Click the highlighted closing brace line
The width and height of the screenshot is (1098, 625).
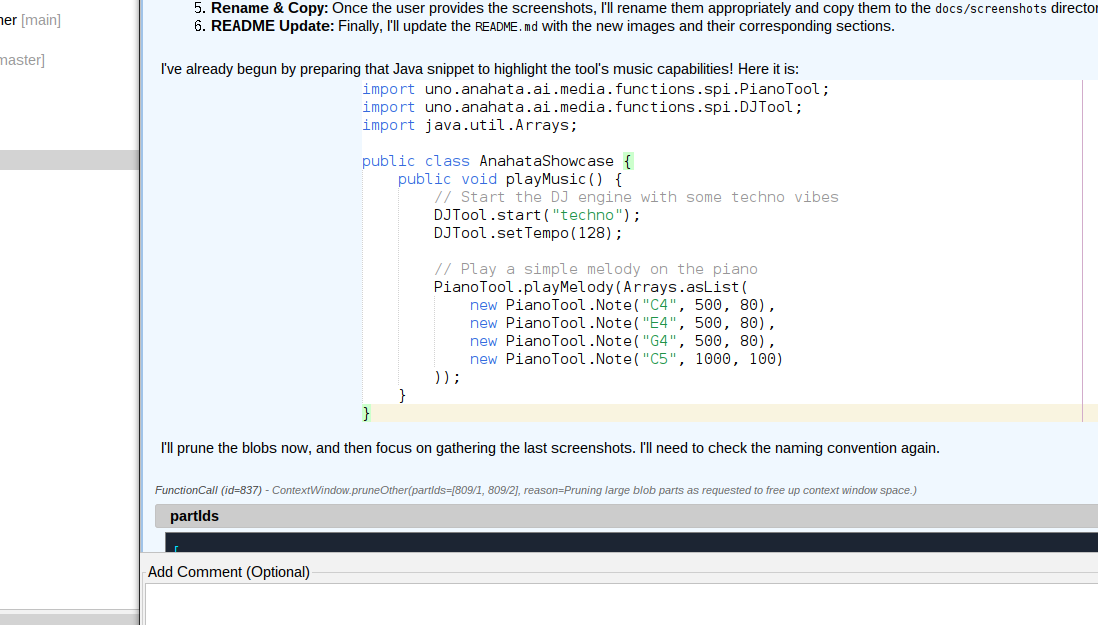[x=365, y=412]
